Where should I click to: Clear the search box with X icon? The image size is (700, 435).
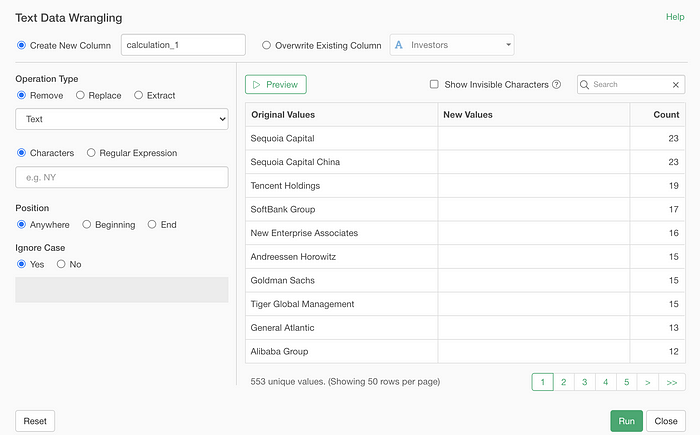tap(675, 85)
